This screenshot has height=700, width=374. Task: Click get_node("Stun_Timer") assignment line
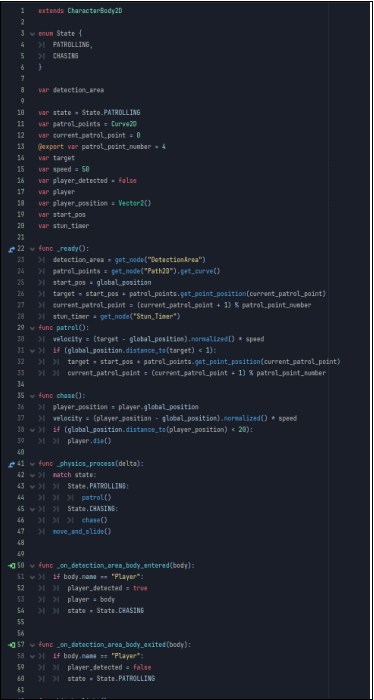pos(116,317)
